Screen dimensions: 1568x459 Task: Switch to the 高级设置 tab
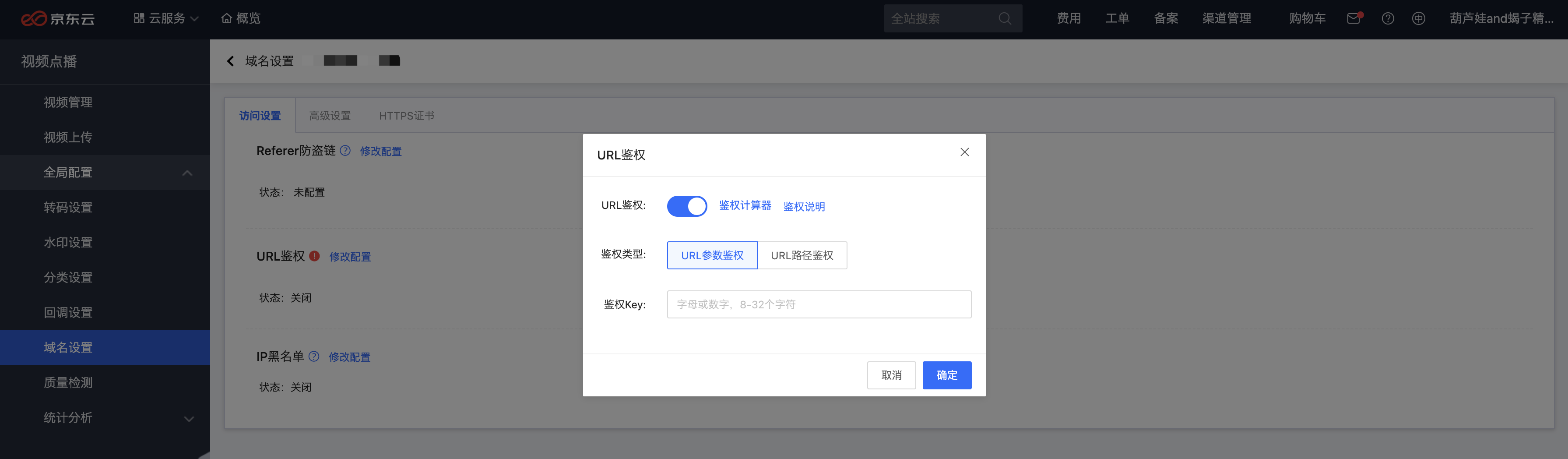click(x=330, y=116)
